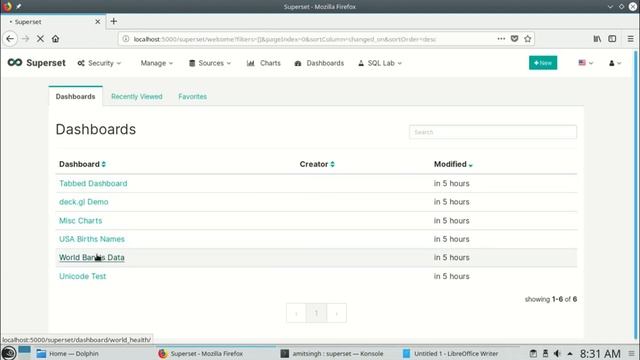Image resolution: width=640 pixels, height=360 pixels.
Task: Go back with the browser back arrow
Action: pyautogui.click(x=10, y=39)
